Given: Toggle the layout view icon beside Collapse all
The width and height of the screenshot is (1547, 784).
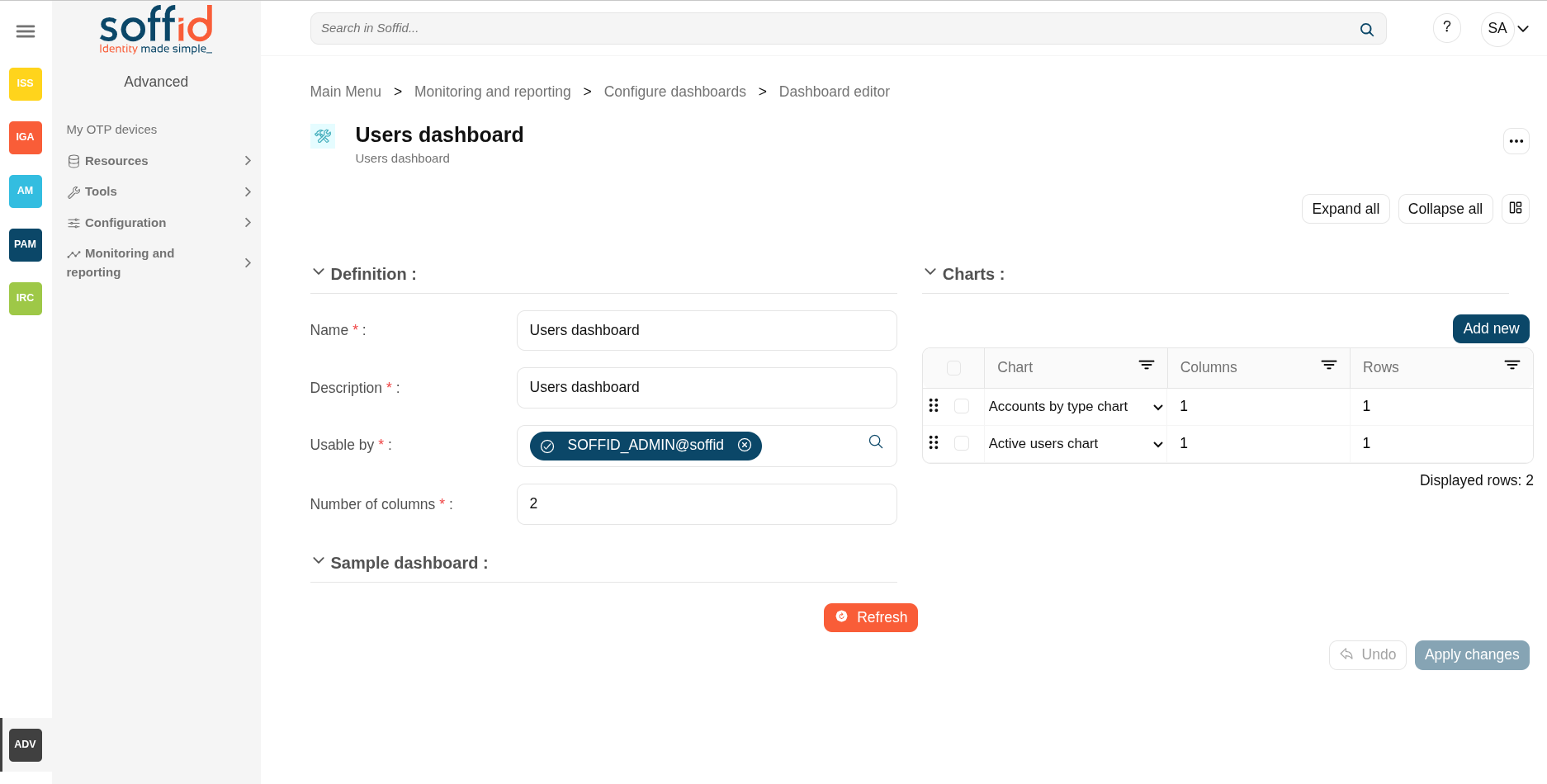Looking at the screenshot, I should point(1516,209).
